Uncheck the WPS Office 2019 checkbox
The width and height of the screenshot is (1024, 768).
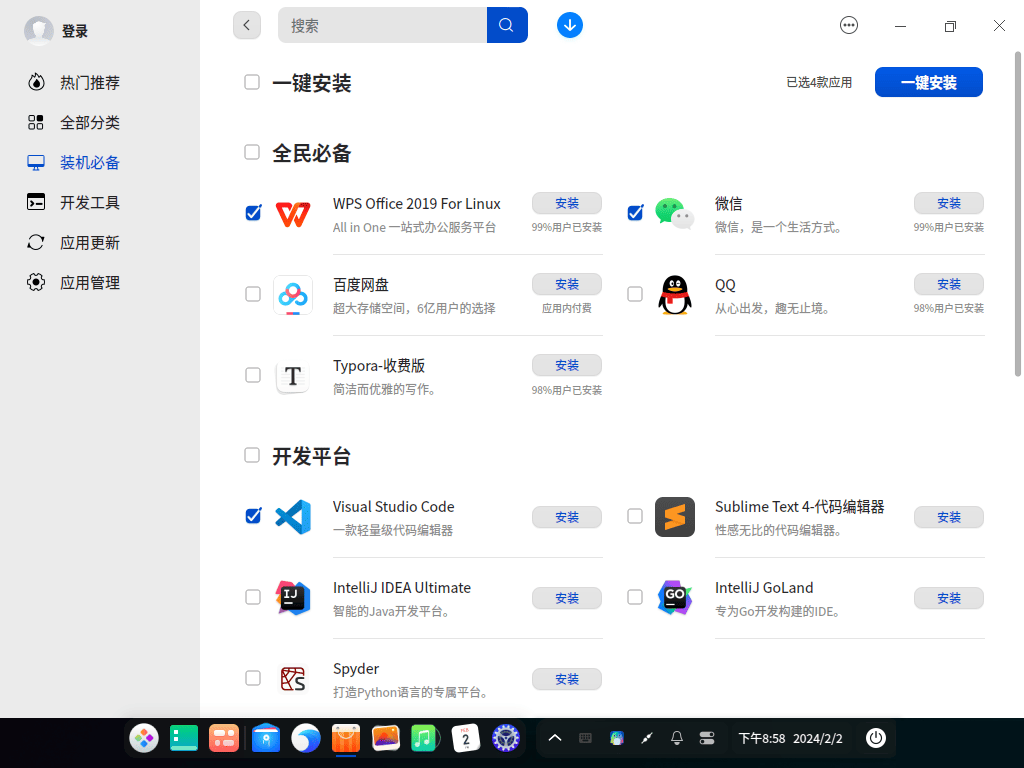tap(252, 212)
